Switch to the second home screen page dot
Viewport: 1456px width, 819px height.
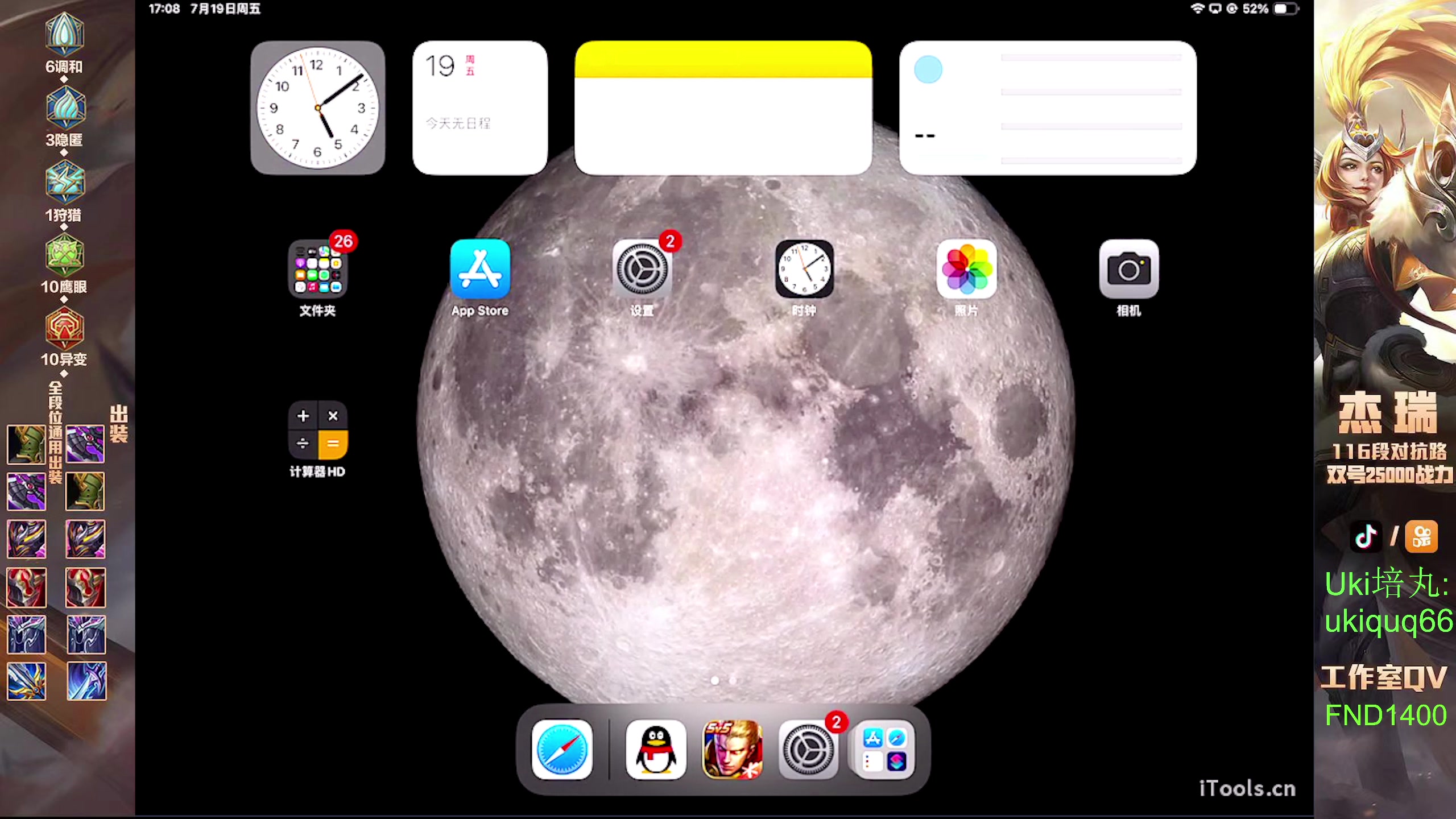click(733, 680)
